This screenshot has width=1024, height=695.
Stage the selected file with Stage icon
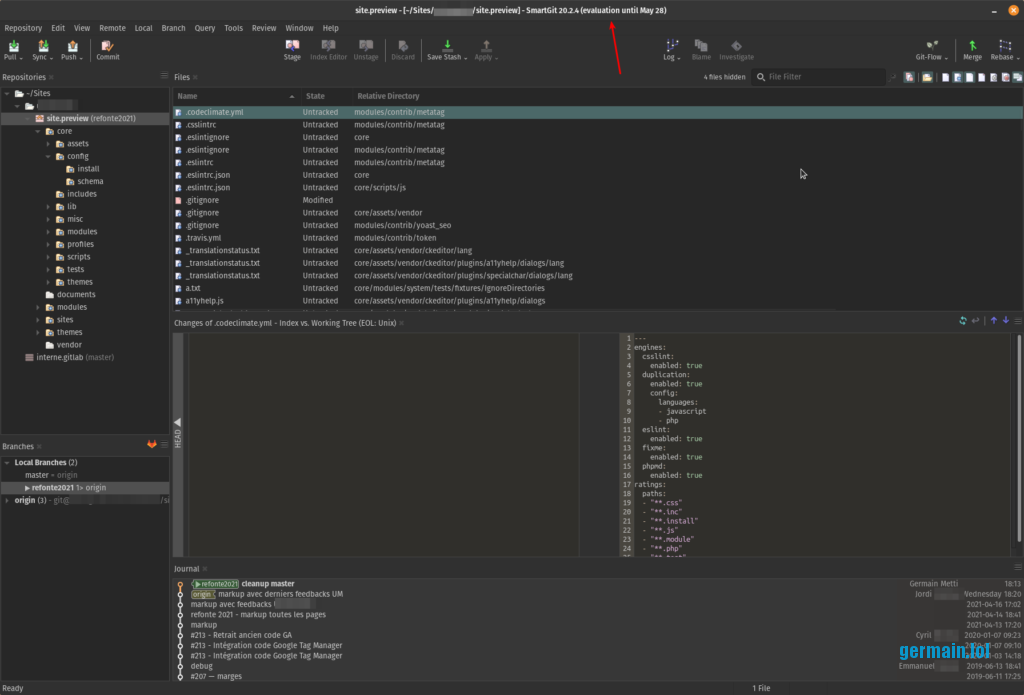pyautogui.click(x=292, y=47)
